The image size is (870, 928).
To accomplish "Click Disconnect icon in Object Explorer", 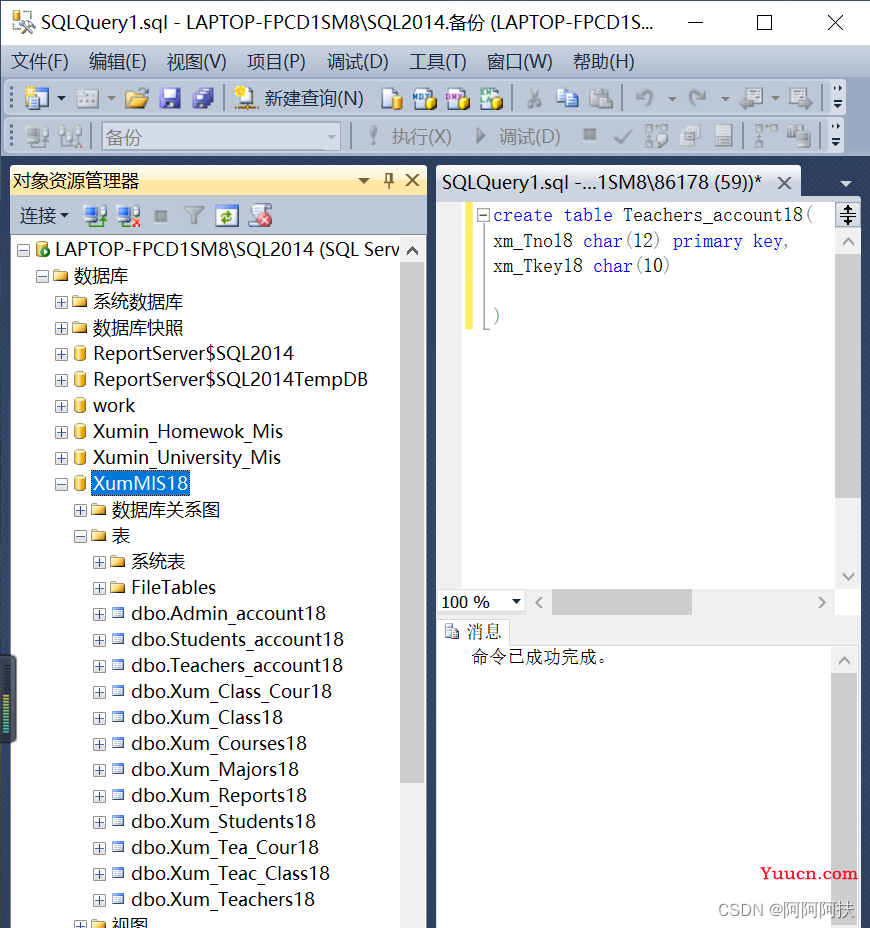I will pos(128,215).
